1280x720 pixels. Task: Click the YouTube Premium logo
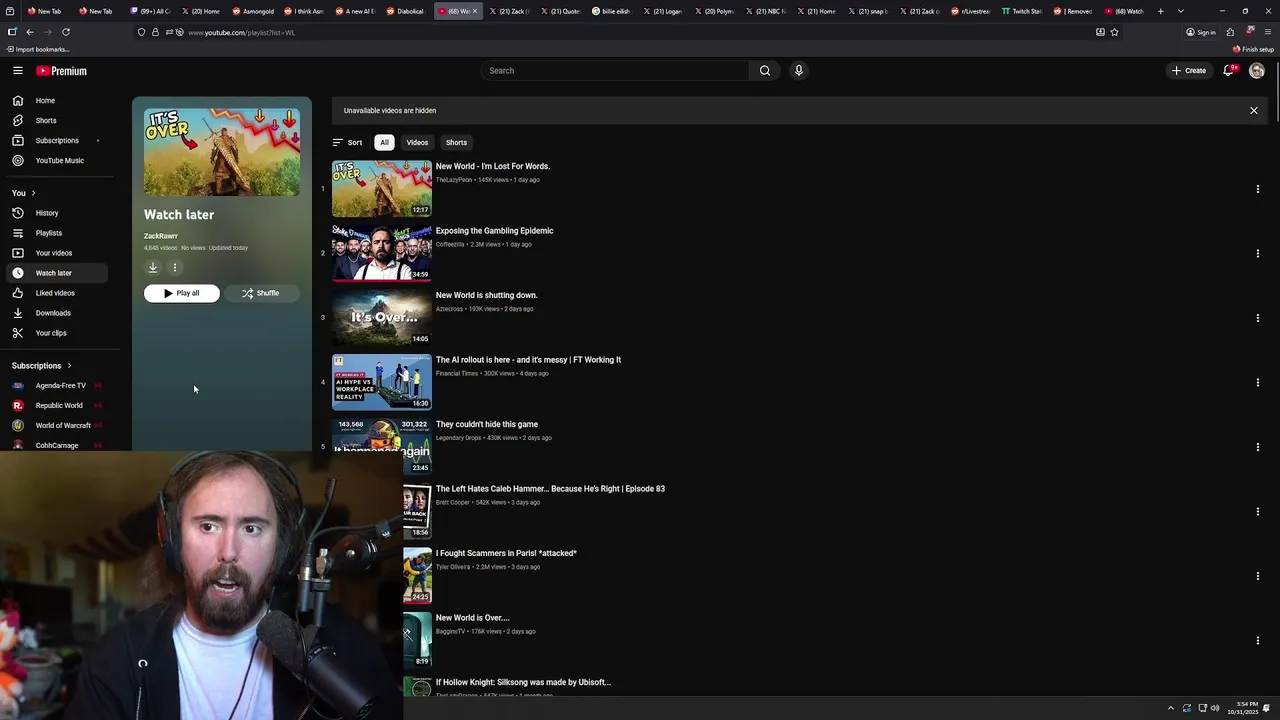(62, 71)
